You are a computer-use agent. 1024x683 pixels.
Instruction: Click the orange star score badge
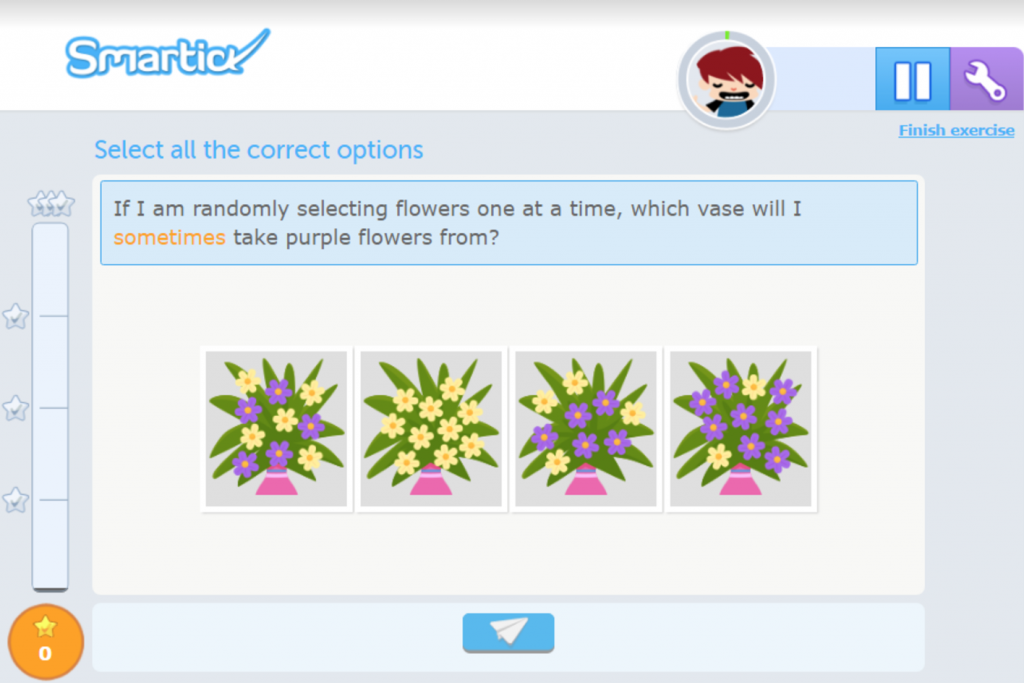(x=45, y=641)
